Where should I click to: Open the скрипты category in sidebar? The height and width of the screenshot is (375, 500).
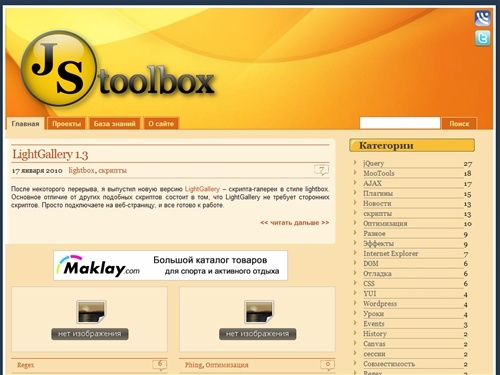coord(377,214)
